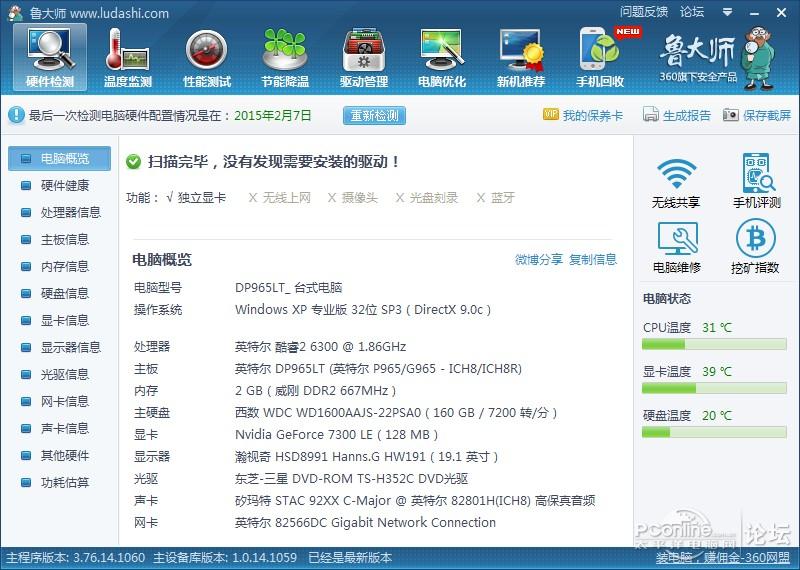Click the 微博分享 link
The width and height of the screenshot is (800, 570).
click(x=538, y=260)
